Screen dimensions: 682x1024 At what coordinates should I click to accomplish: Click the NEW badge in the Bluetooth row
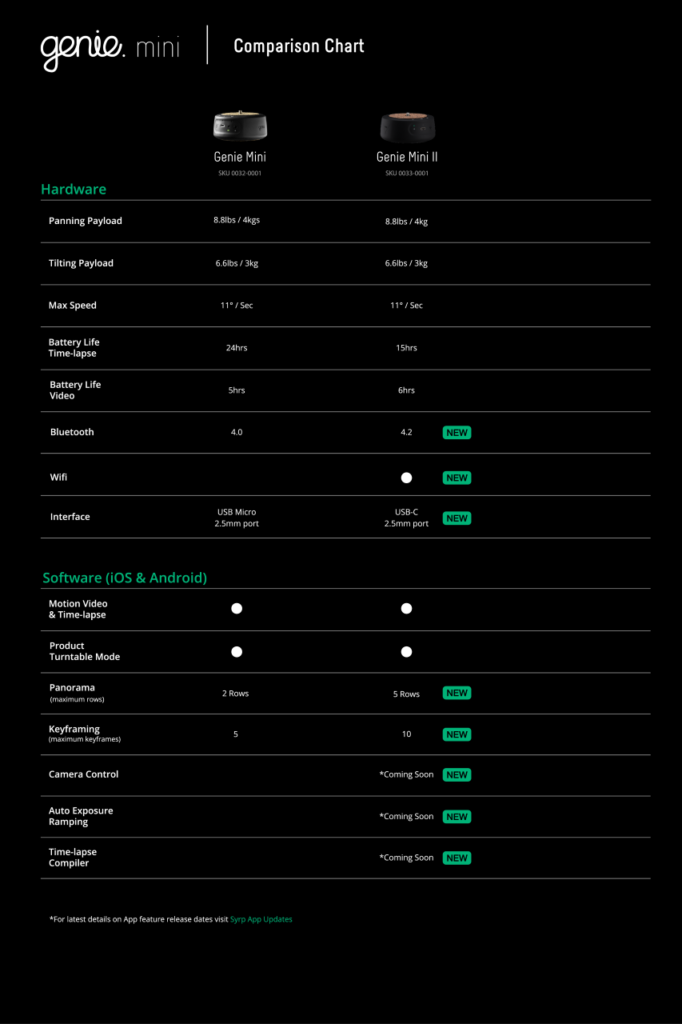457,433
